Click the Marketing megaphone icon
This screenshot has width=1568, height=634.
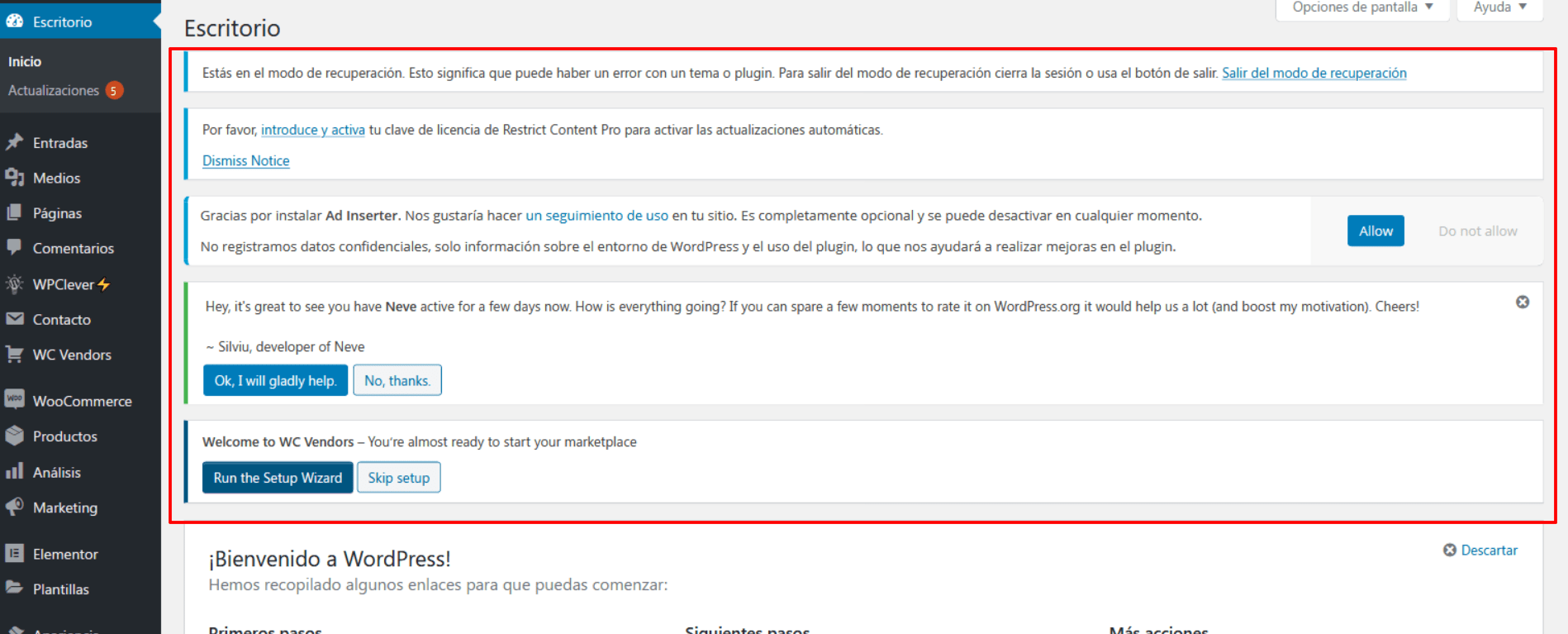(15, 507)
